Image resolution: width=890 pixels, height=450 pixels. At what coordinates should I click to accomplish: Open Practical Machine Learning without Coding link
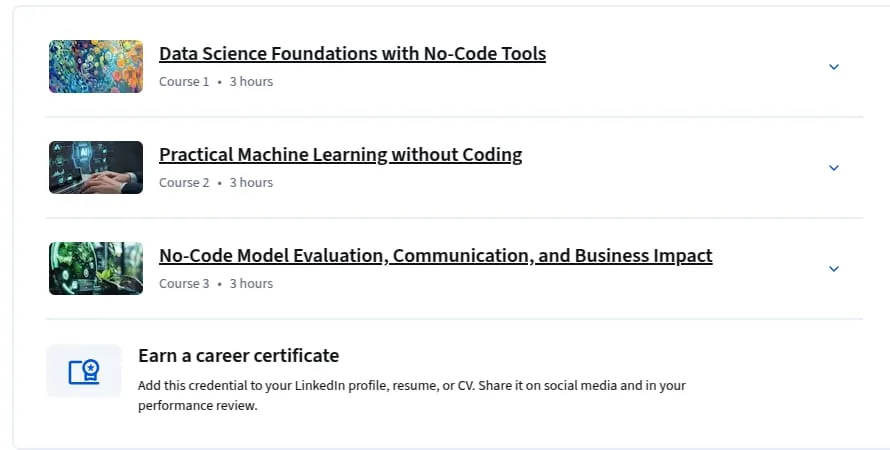tap(341, 154)
